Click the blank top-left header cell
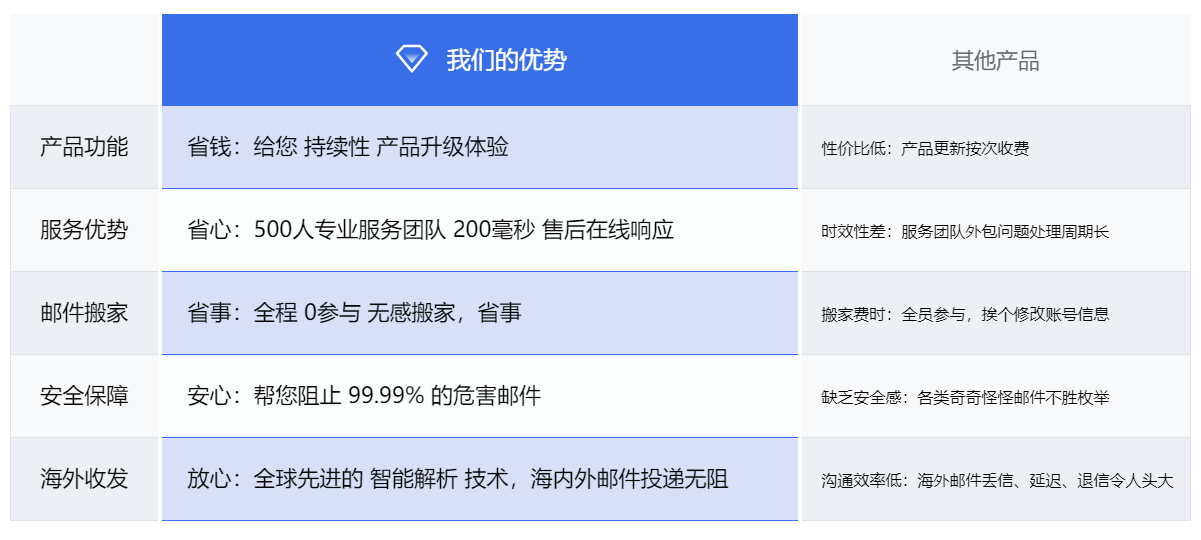Image resolution: width=1201 pixels, height=540 pixels. 85,60
